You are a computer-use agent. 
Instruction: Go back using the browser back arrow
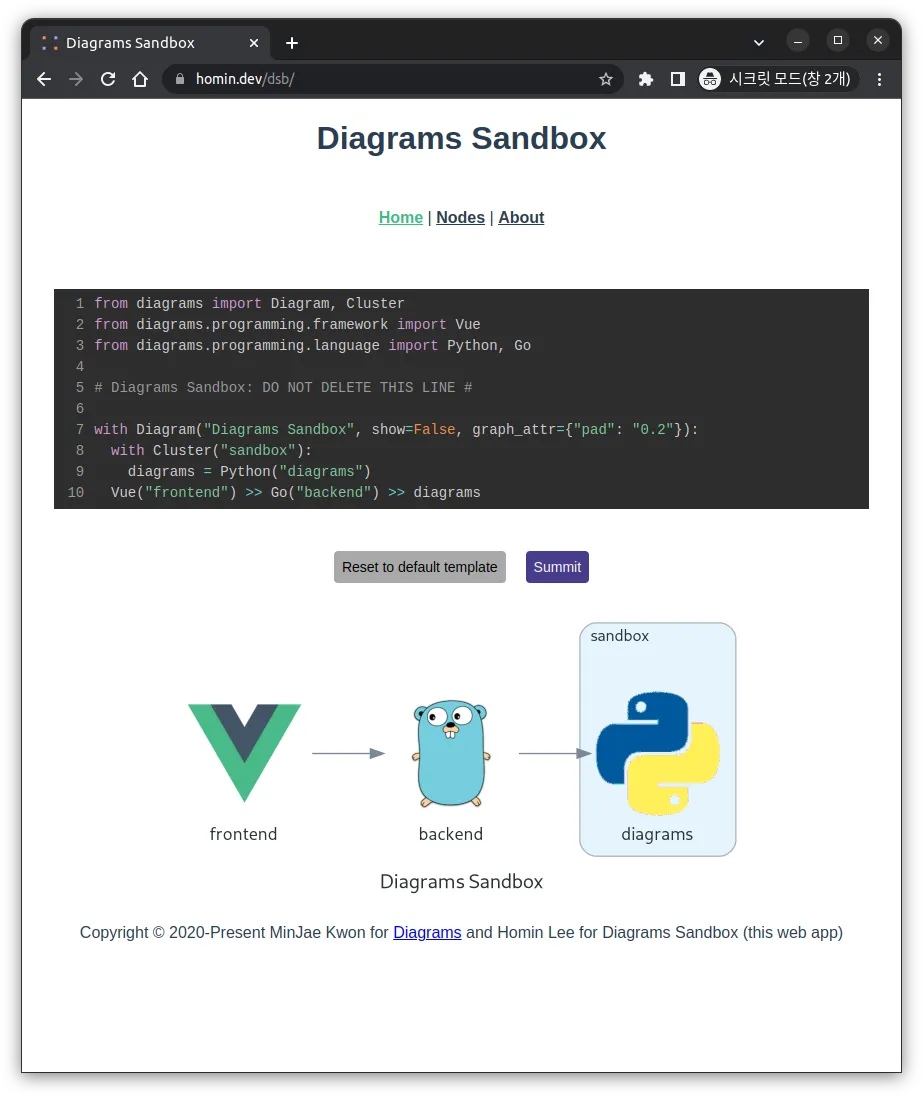click(x=44, y=79)
